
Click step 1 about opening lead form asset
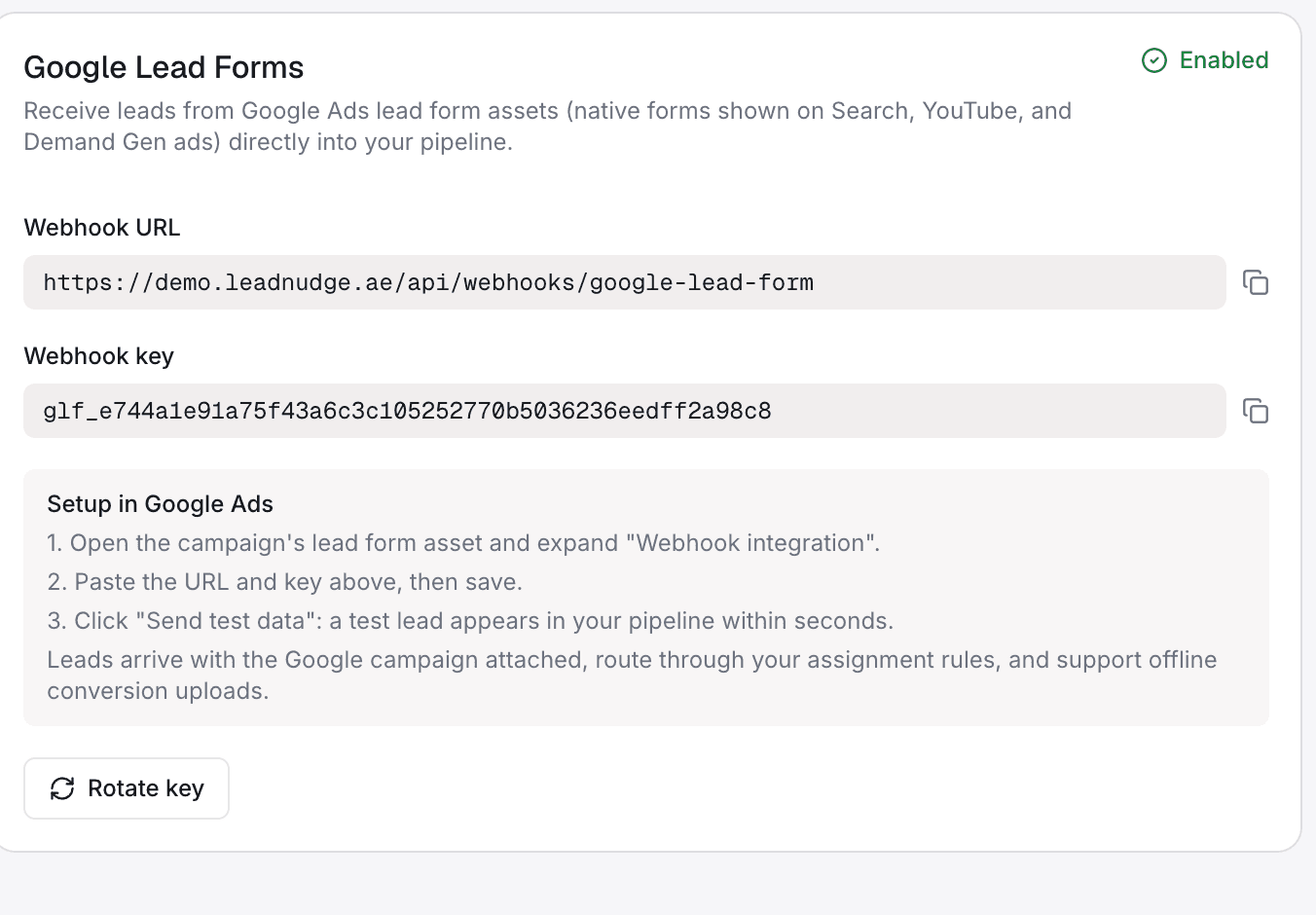click(463, 543)
